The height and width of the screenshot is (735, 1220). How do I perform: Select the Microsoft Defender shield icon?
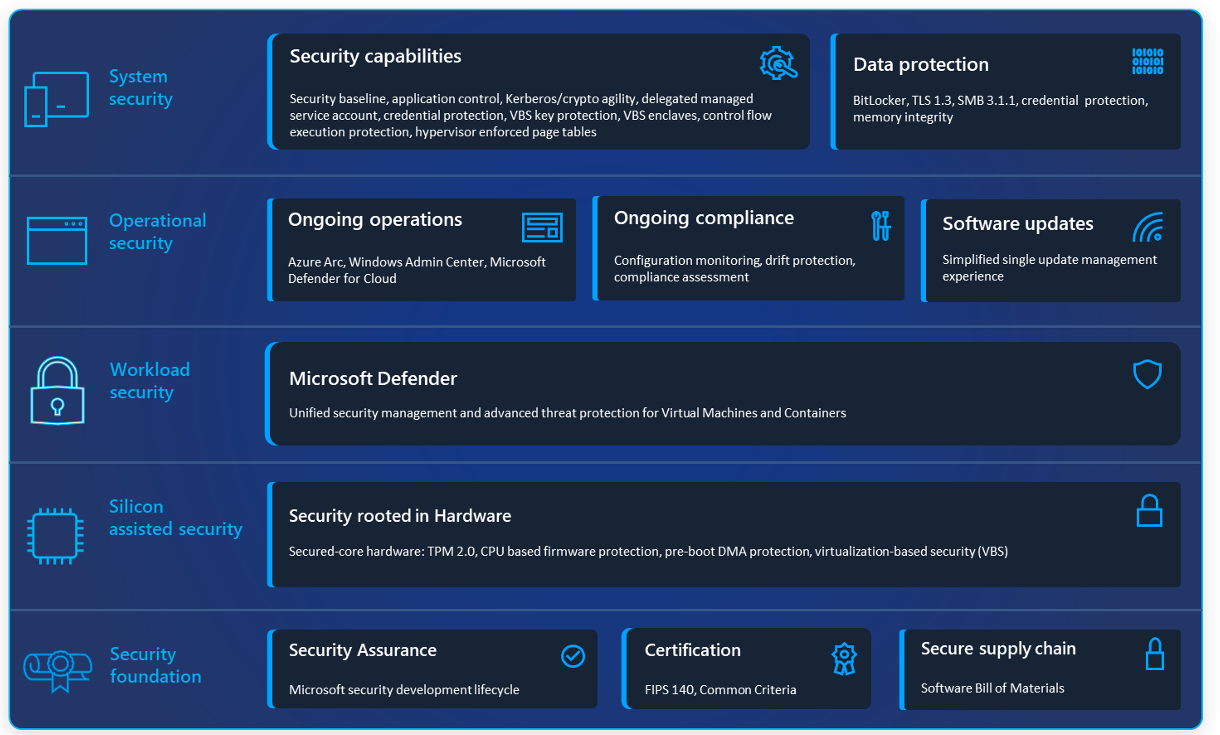coord(1147,374)
